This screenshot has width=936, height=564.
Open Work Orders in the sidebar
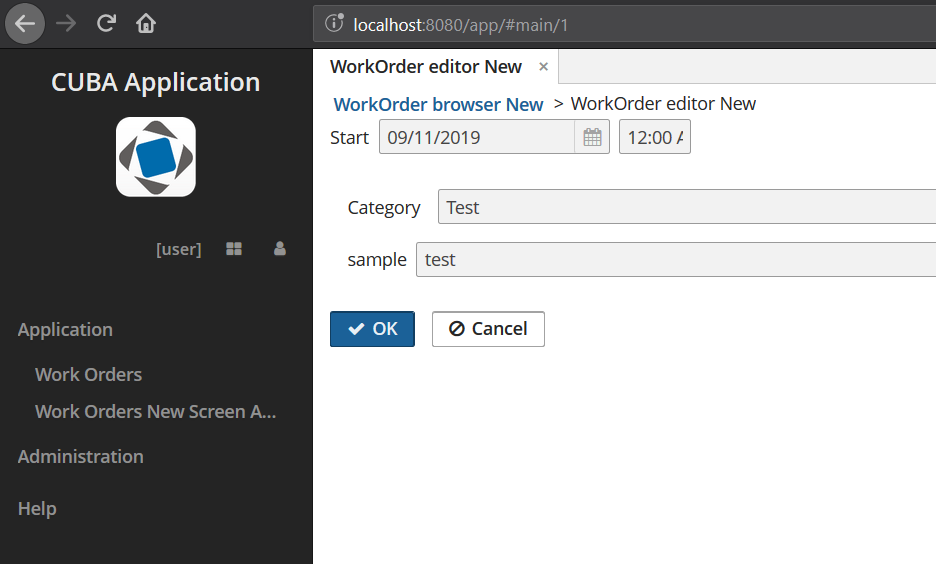88,375
